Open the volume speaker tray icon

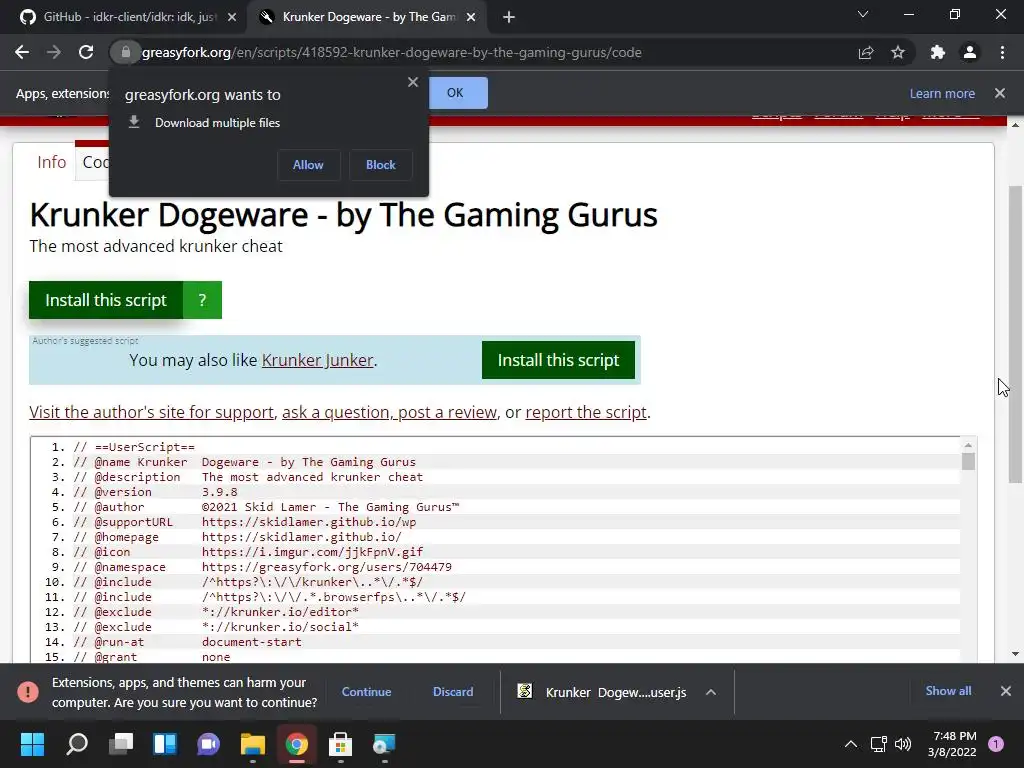(x=903, y=744)
